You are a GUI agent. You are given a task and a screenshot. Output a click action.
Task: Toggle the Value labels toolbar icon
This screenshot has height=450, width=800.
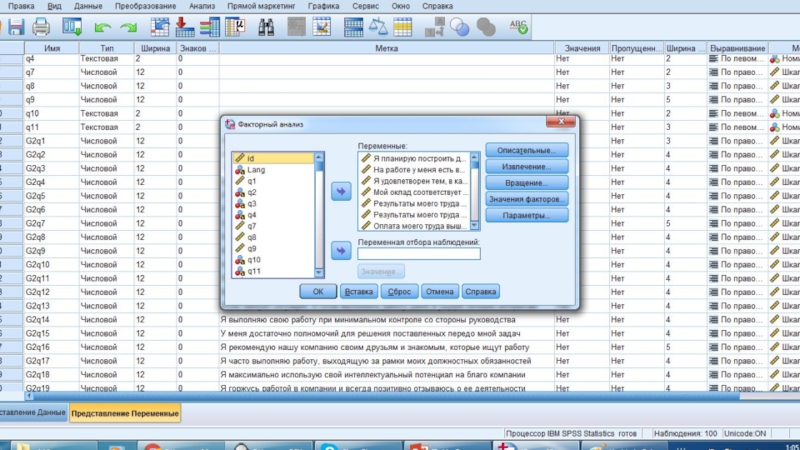(x=435, y=27)
